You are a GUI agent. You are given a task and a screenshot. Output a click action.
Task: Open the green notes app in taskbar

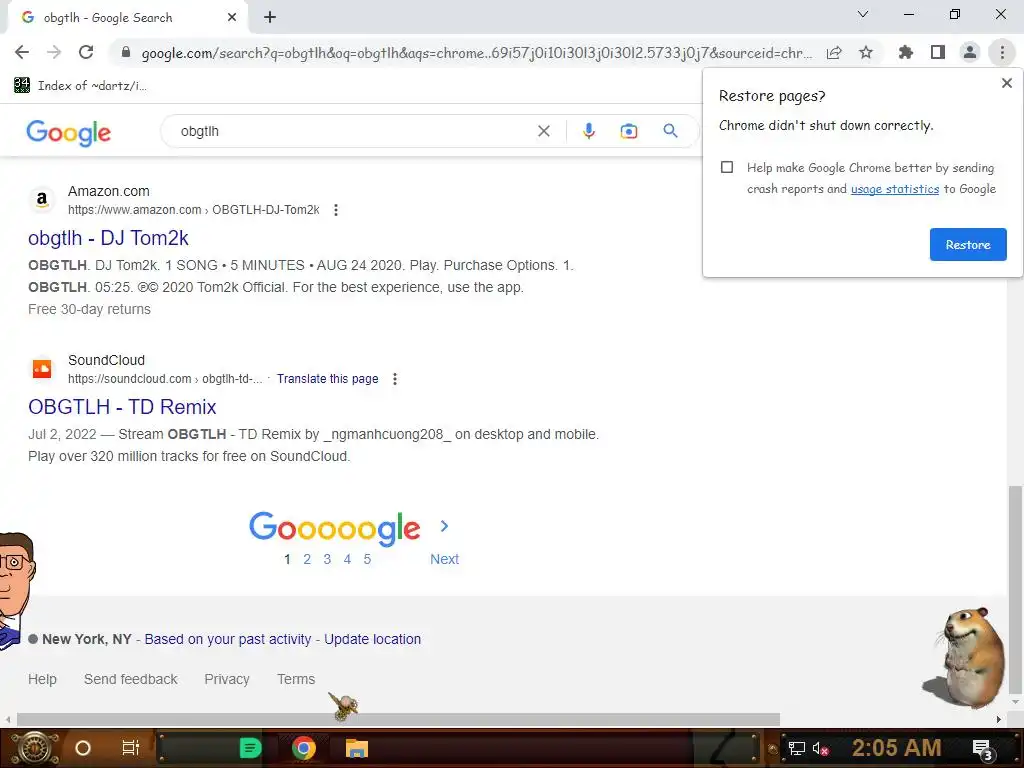[250, 748]
